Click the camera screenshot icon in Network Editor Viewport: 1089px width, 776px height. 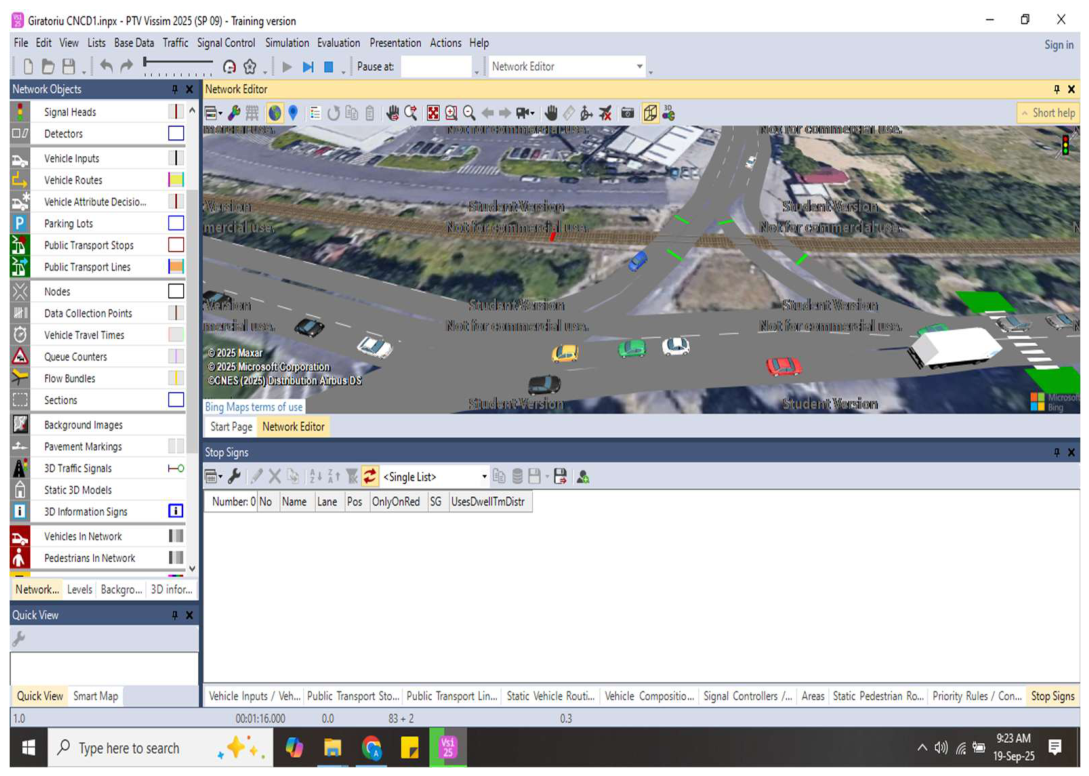[628, 113]
